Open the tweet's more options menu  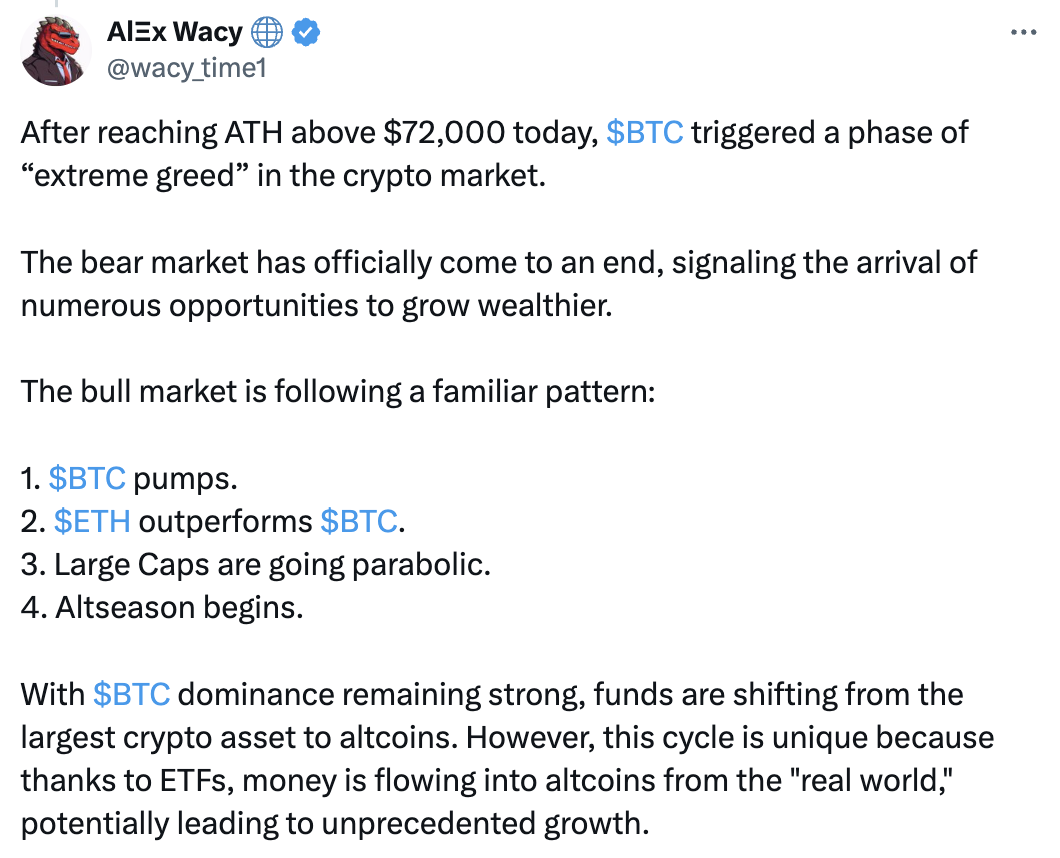(1023, 33)
